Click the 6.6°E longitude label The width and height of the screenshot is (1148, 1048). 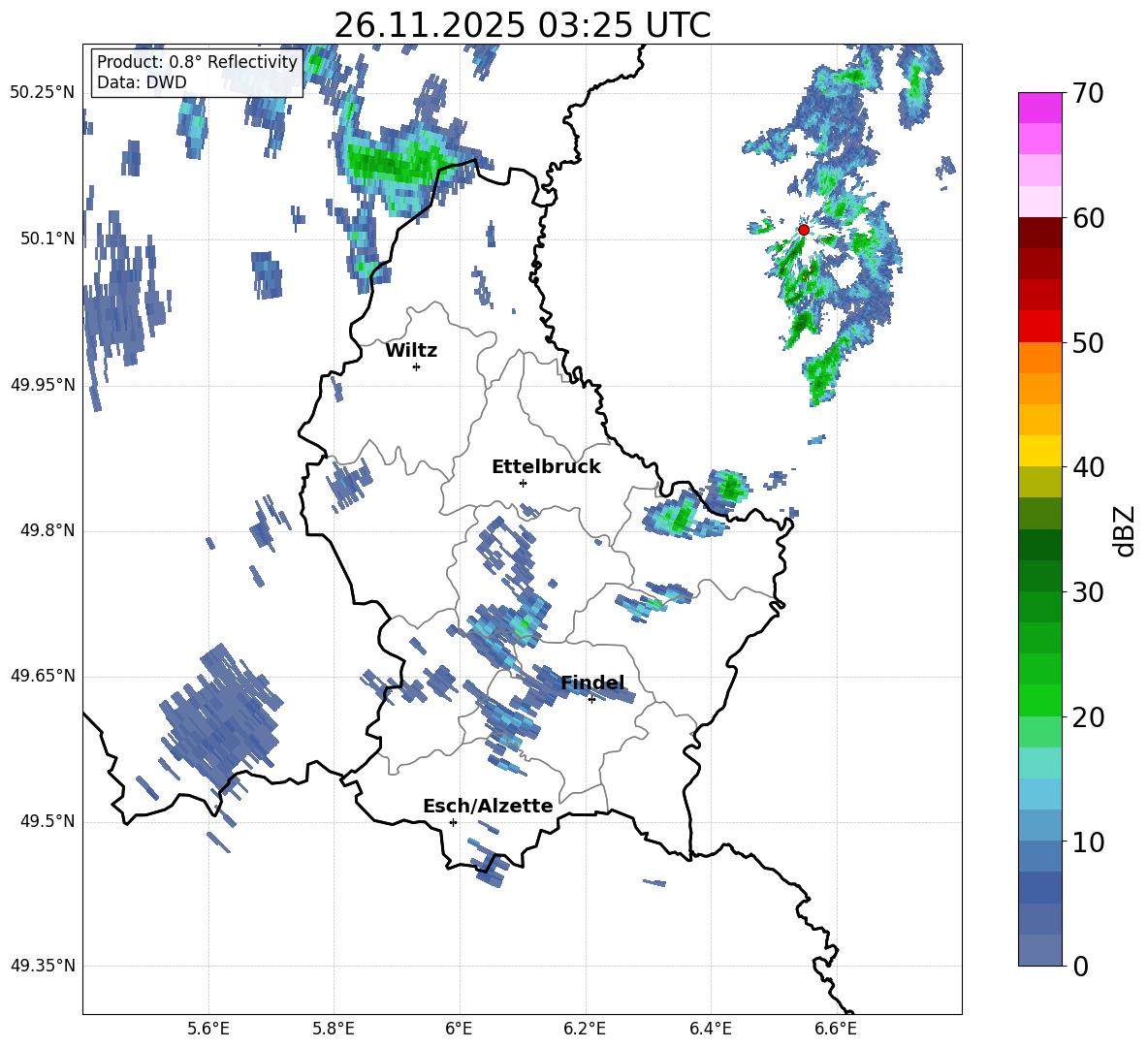click(836, 1029)
